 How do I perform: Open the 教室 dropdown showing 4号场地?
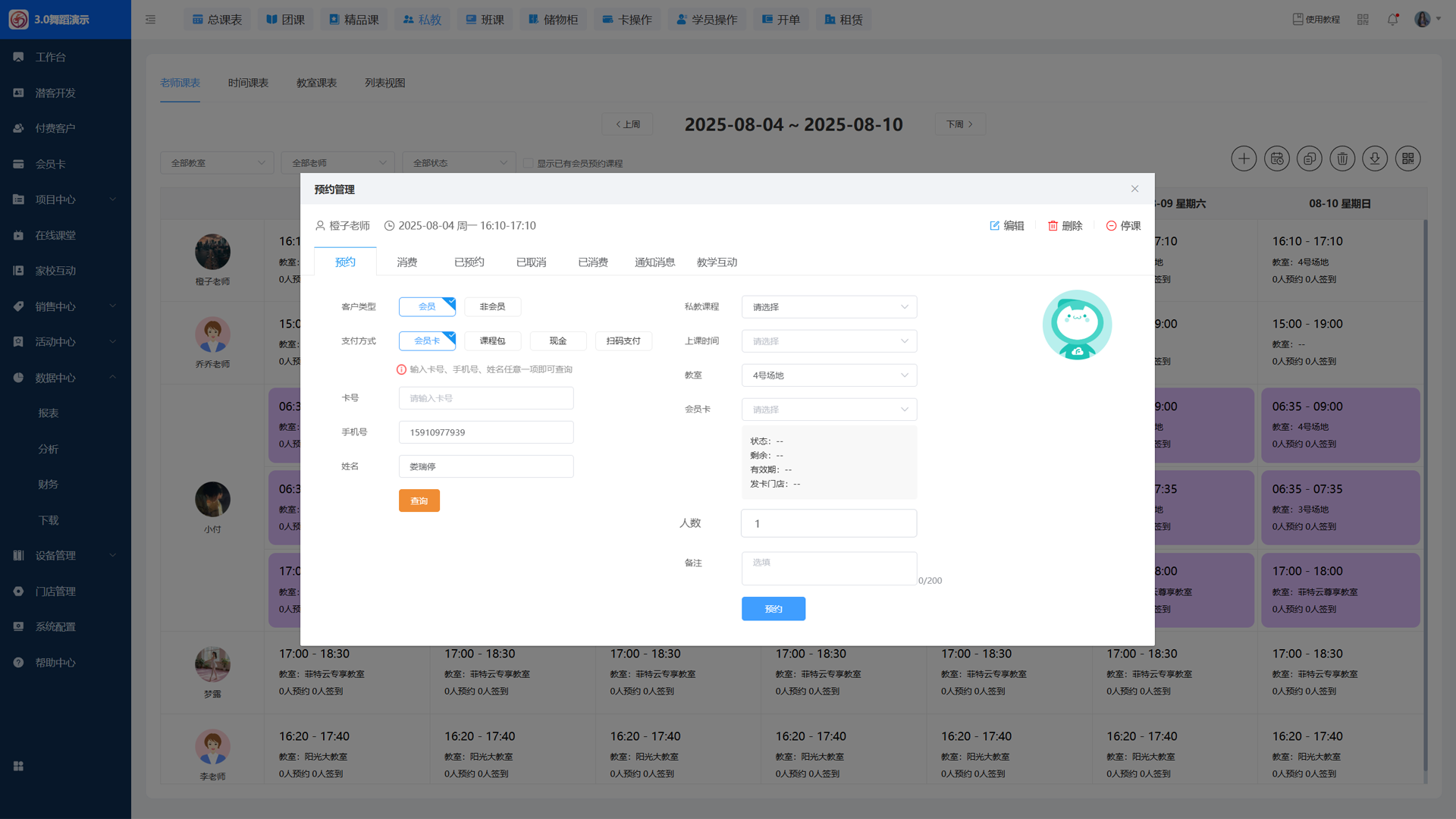[x=829, y=375]
